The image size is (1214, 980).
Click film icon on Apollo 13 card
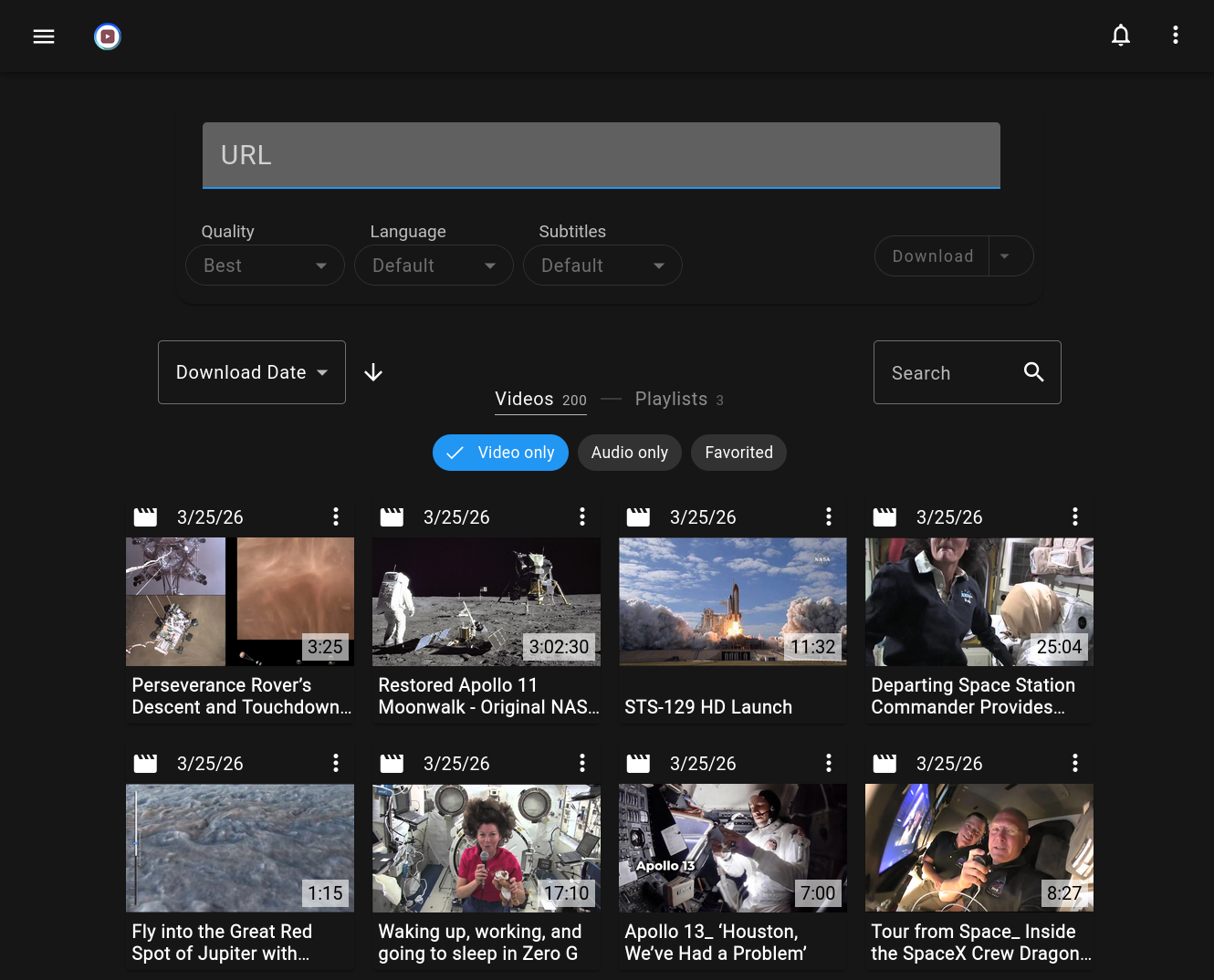638,764
